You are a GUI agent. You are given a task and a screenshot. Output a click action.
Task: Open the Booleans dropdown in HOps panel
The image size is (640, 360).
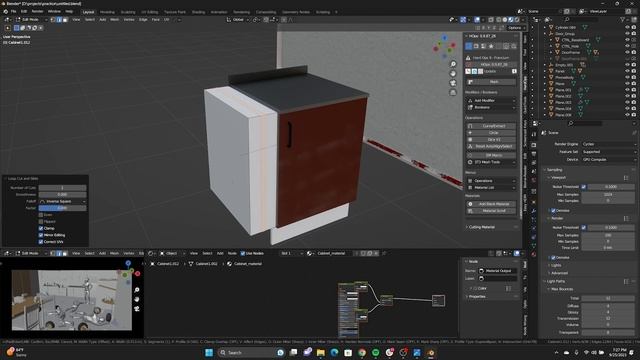pyautogui.click(x=491, y=107)
